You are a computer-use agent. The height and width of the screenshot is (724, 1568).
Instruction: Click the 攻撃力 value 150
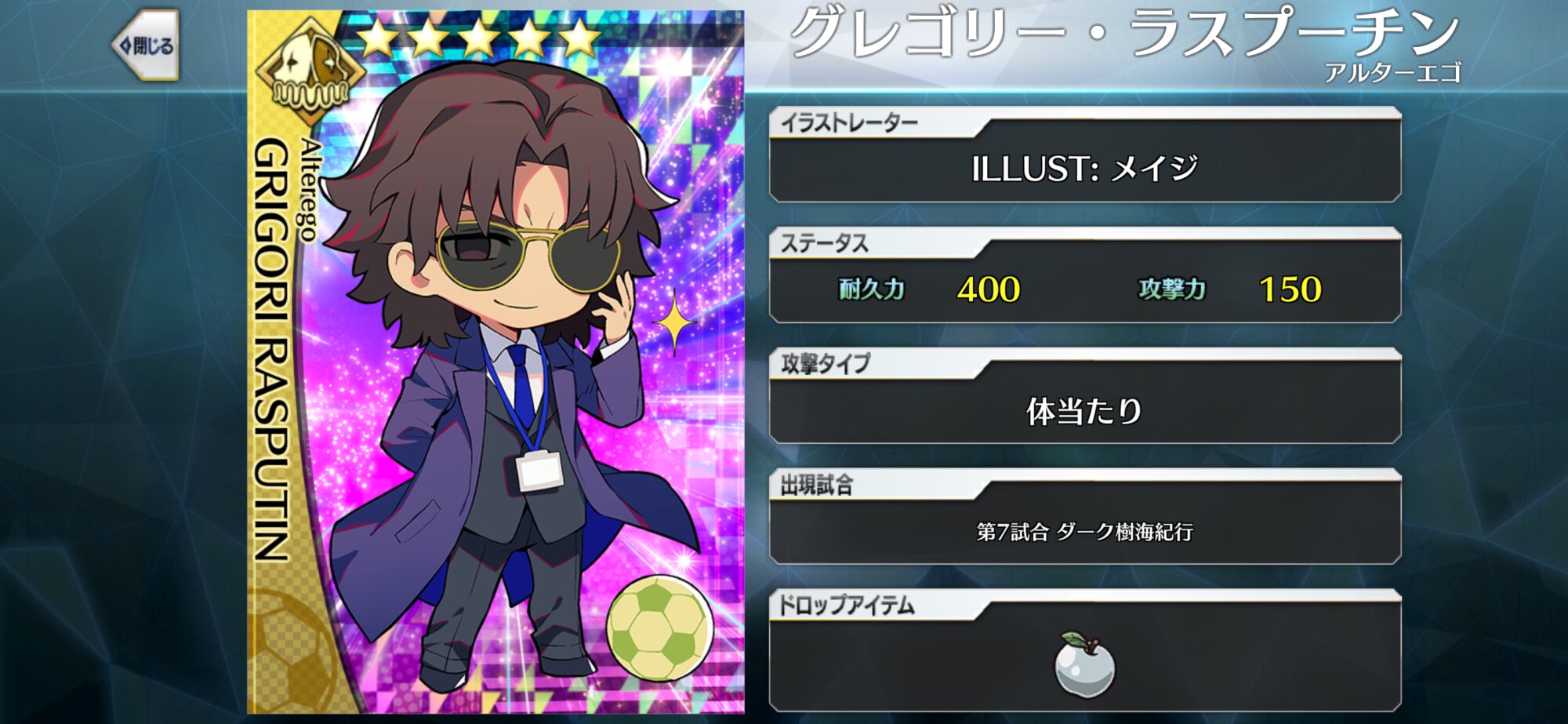[x=1290, y=289]
